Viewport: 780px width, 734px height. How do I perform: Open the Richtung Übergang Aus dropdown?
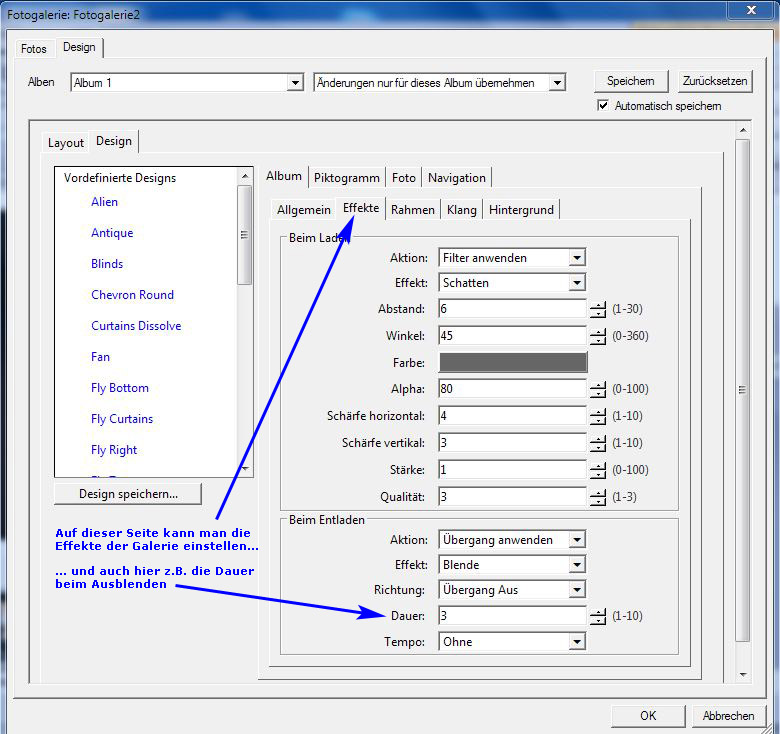[x=576, y=590]
